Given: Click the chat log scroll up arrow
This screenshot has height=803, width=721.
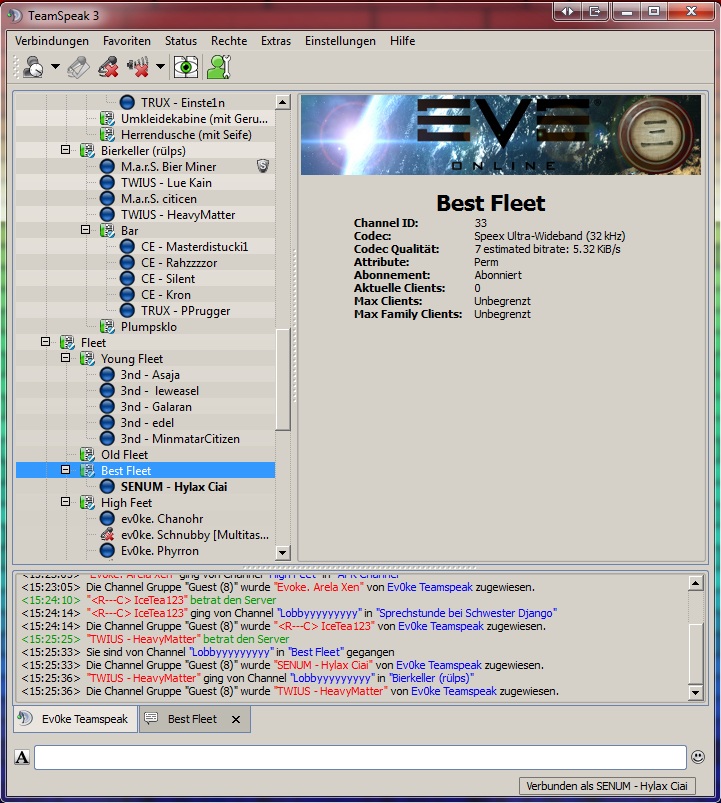Looking at the screenshot, I should click(695, 583).
